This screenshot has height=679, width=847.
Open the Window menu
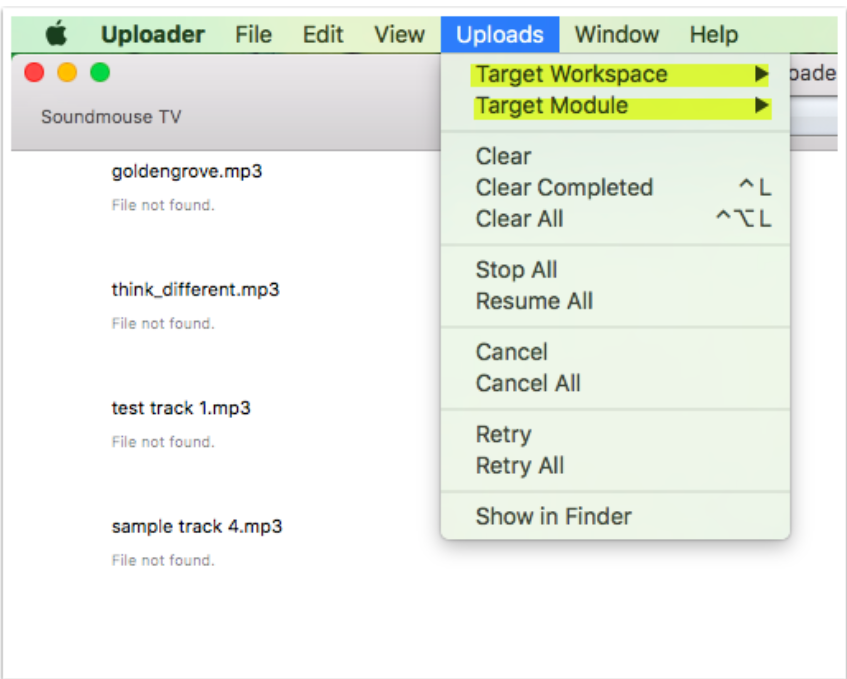click(617, 35)
